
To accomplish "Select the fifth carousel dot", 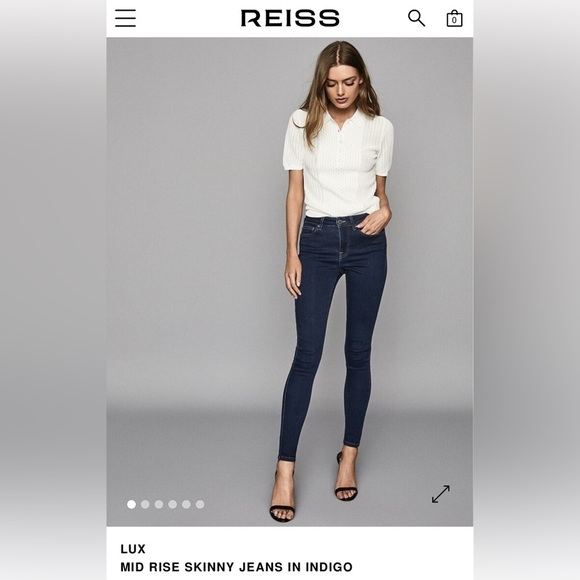I will coord(186,504).
